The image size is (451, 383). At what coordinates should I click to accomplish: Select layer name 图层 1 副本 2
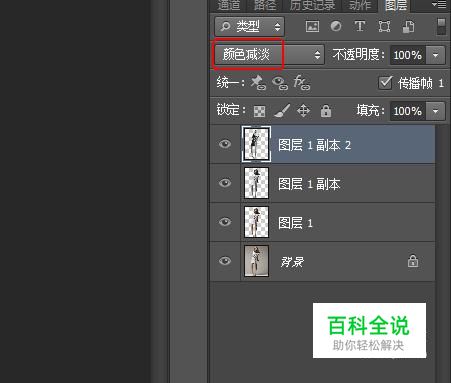(315, 145)
